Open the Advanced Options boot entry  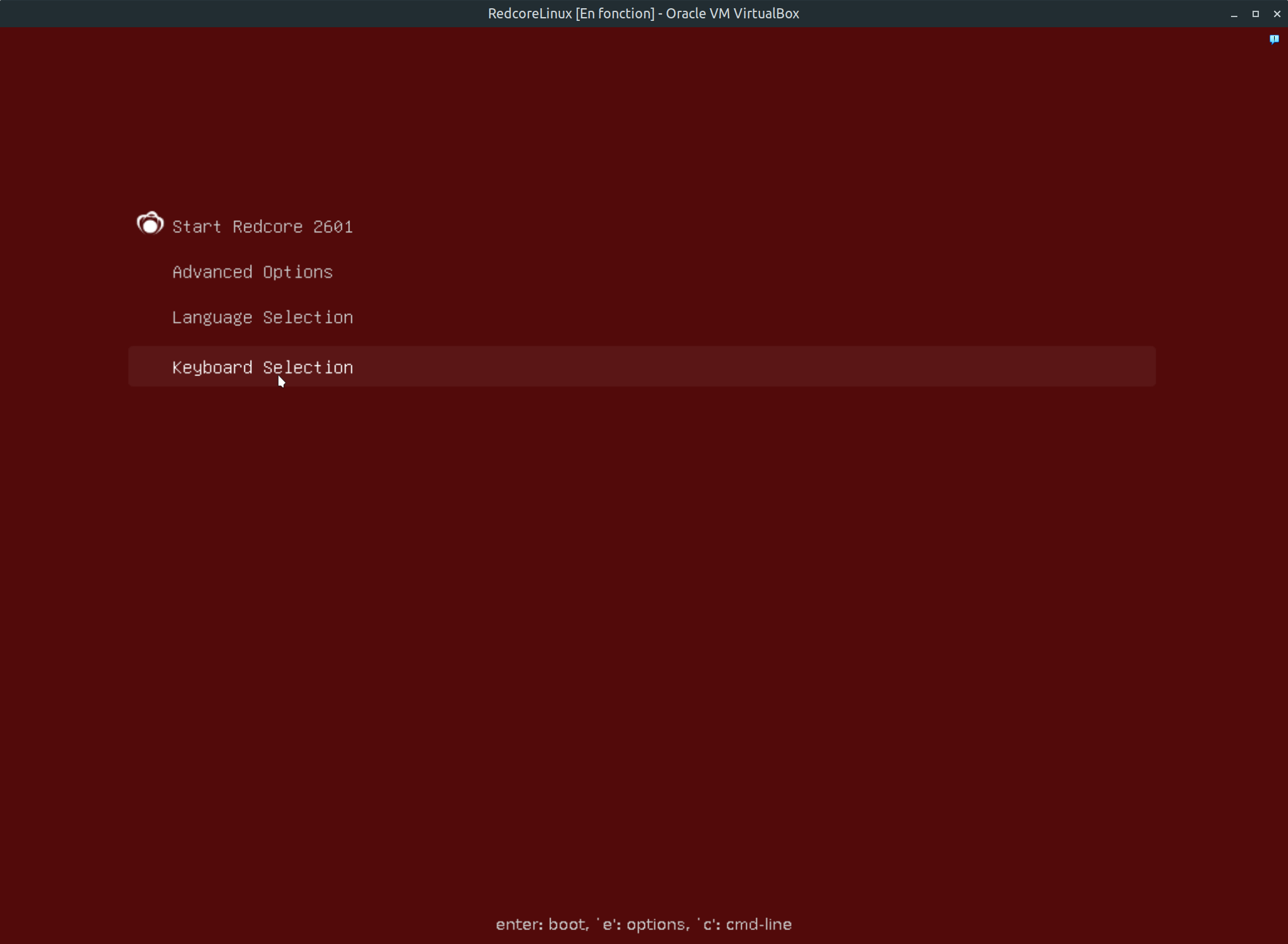click(252, 272)
